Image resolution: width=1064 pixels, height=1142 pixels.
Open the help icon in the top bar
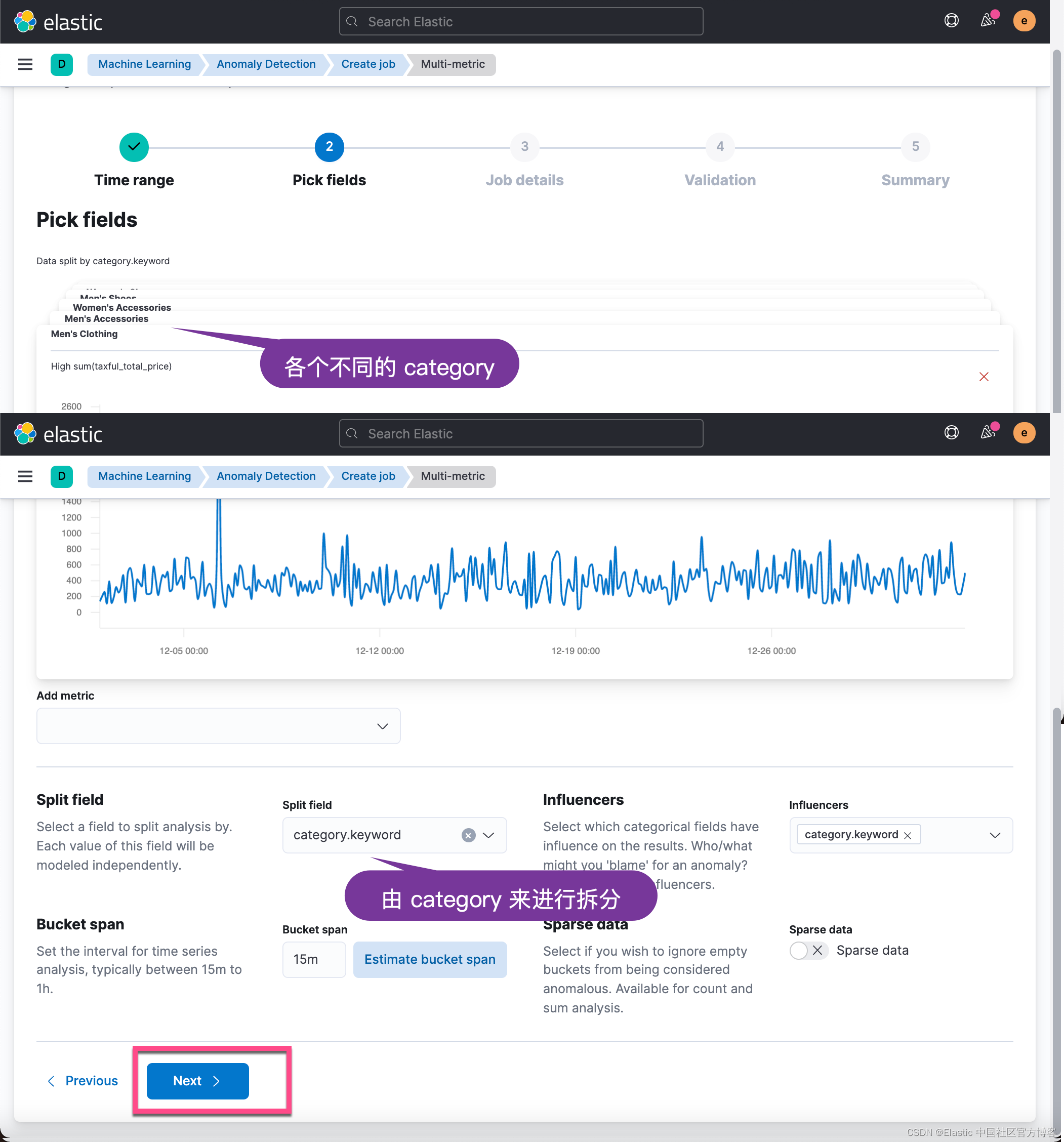[x=952, y=21]
